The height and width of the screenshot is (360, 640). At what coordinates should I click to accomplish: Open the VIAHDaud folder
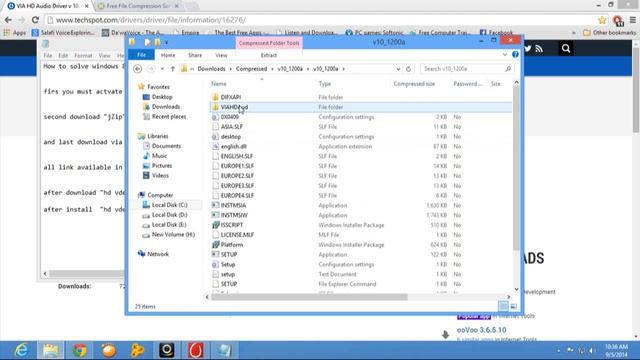point(234,107)
